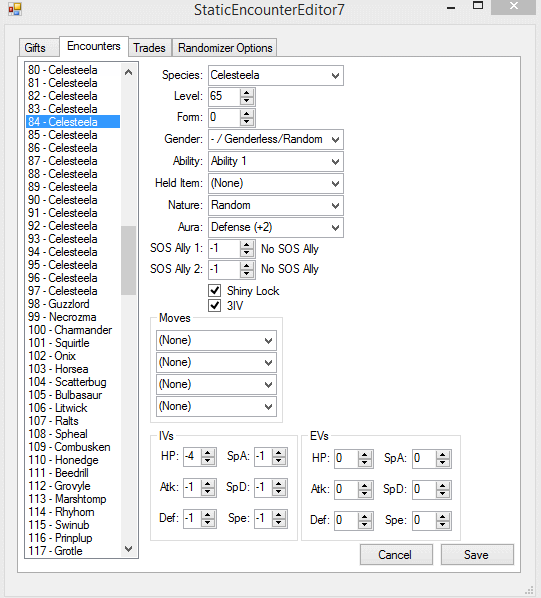Select list entry 106 - Litwick
The width and height of the screenshot is (541, 598).
tap(73, 408)
